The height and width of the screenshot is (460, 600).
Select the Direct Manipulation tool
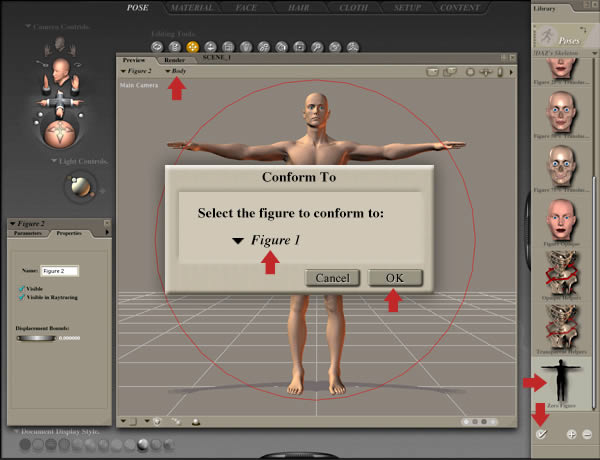tap(352, 47)
